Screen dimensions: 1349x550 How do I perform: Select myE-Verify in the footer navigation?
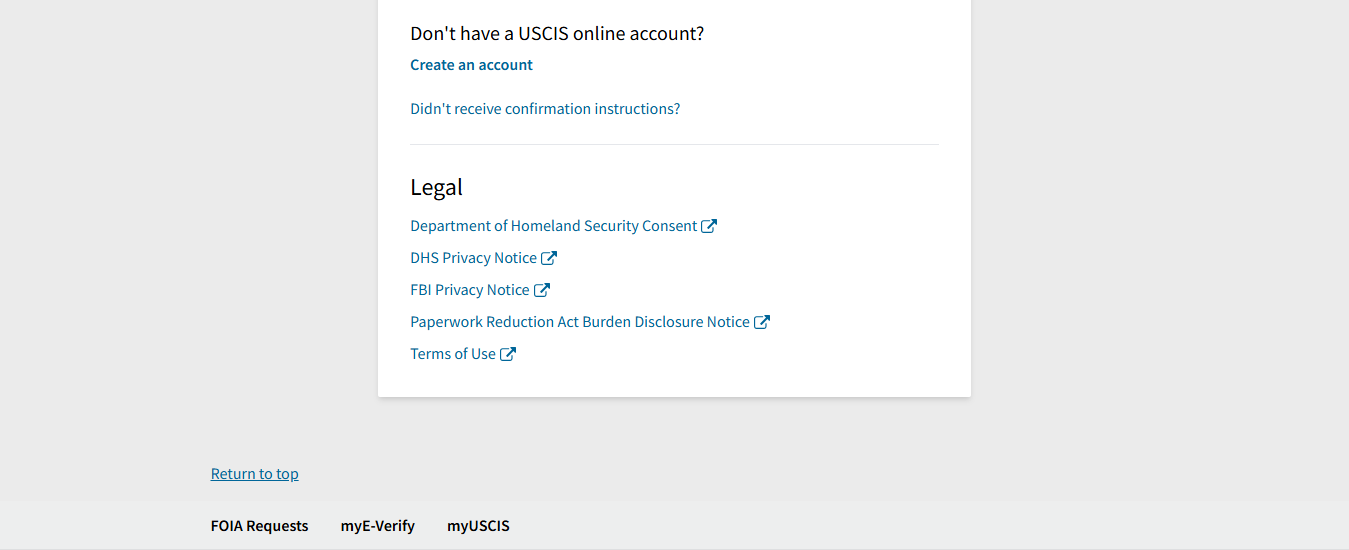[x=377, y=526]
